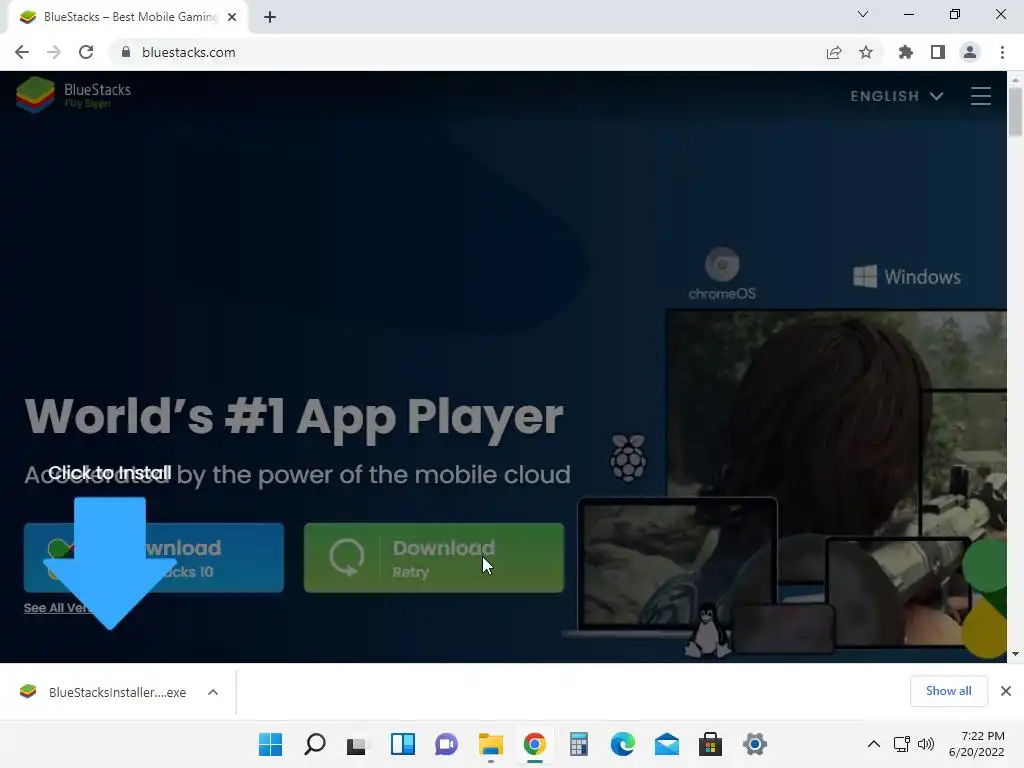Image resolution: width=1024 pixels, height=768 pixels.
Task: Open the Windows Start menu
Action: [x=270, y=744]
